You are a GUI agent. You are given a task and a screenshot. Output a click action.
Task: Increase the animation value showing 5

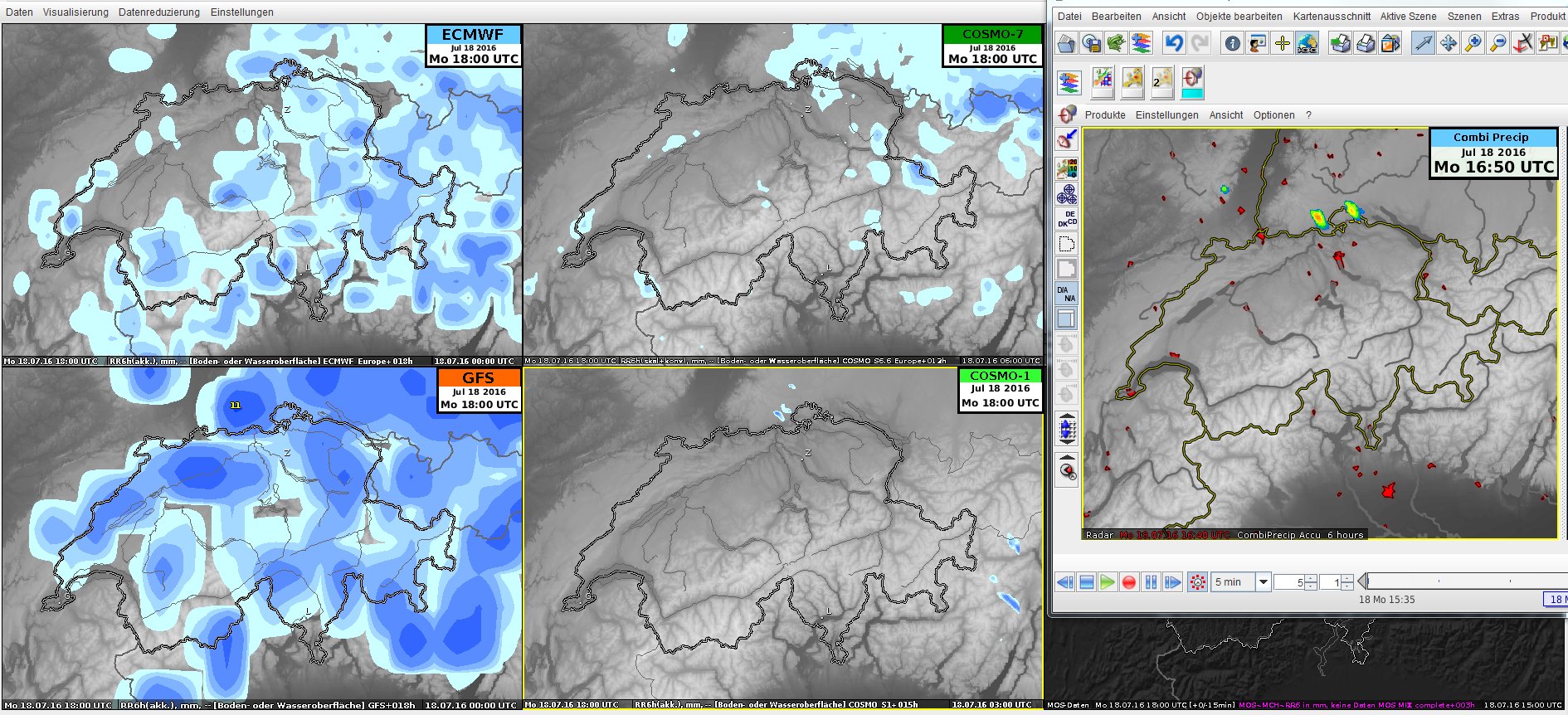pyautogui.click(x=1311, y=578)
